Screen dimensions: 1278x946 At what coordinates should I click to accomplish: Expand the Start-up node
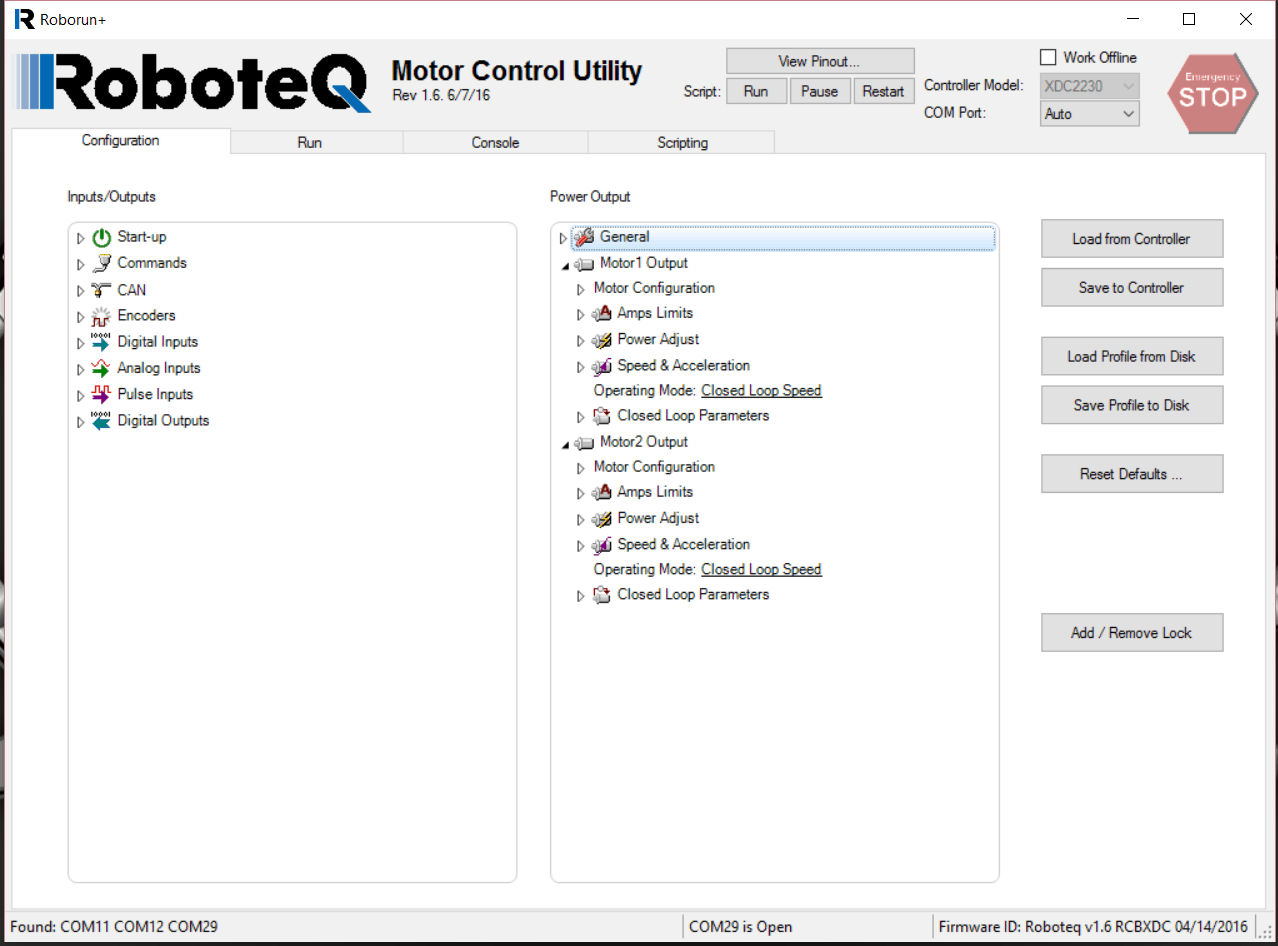81,238
